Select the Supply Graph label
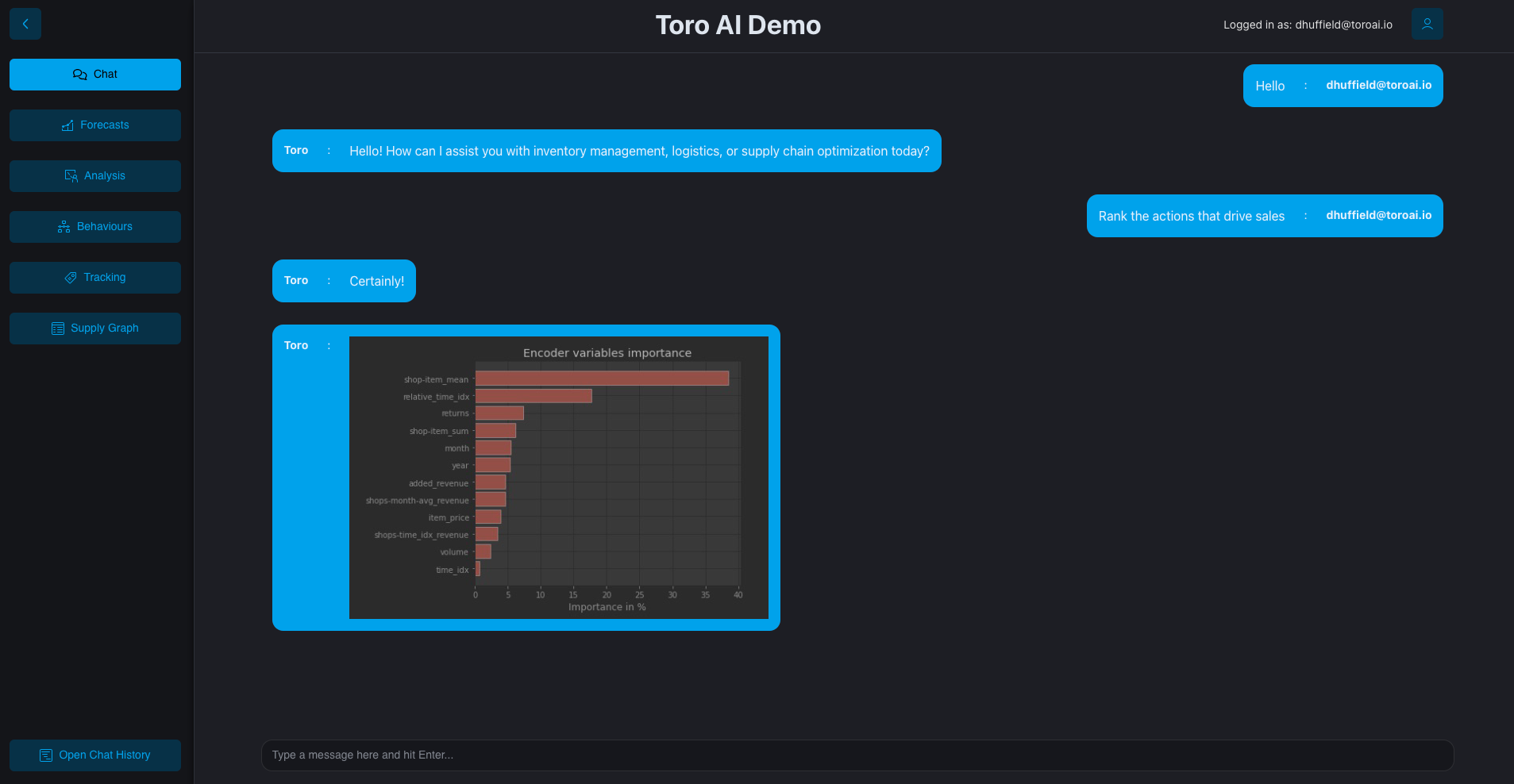This screenshot has height=784, width=1514. click(104, 329)
